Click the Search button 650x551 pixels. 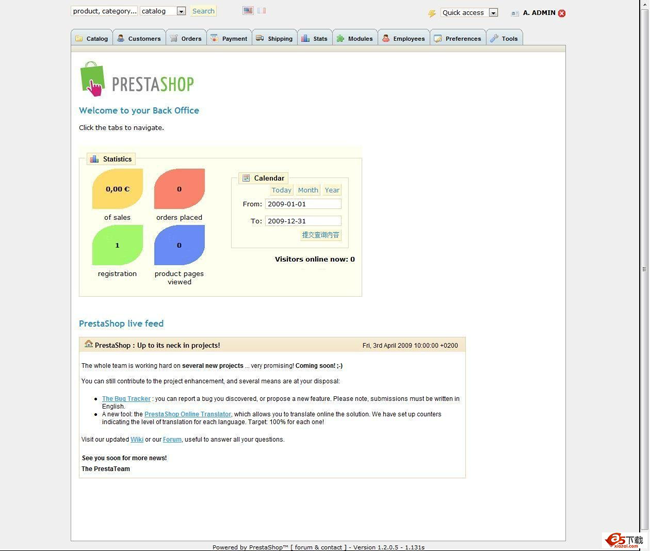click(x=204, y=11)
